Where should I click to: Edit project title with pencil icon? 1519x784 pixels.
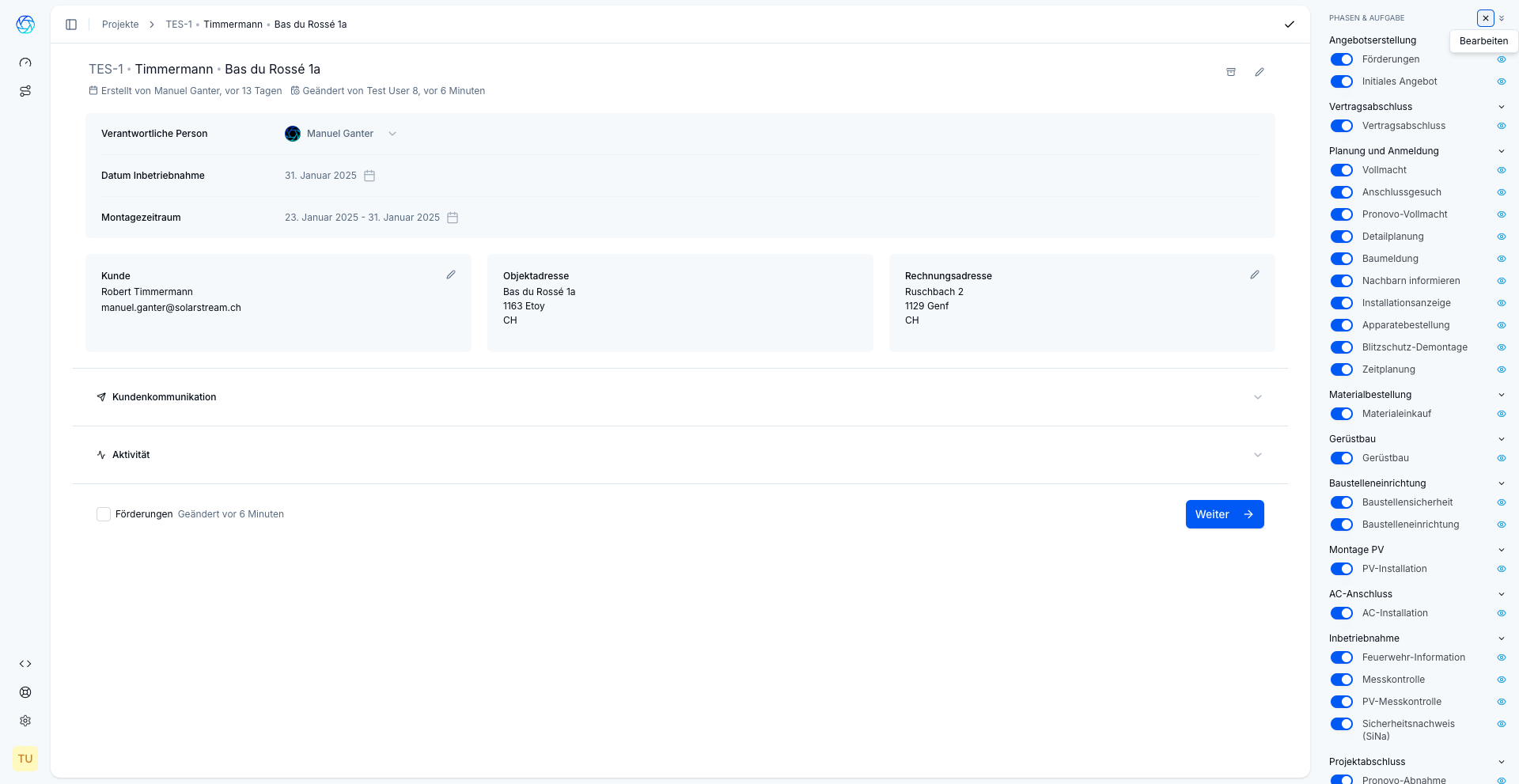tap(1260, 72)
